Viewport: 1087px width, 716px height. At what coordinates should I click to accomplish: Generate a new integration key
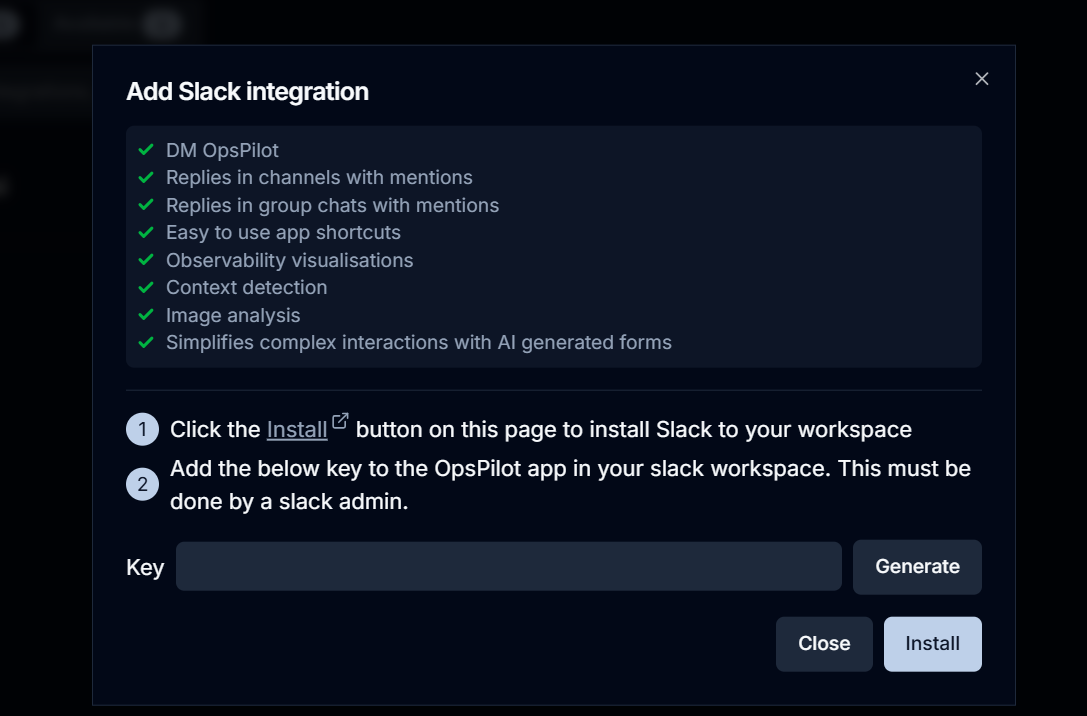(917, 567)
